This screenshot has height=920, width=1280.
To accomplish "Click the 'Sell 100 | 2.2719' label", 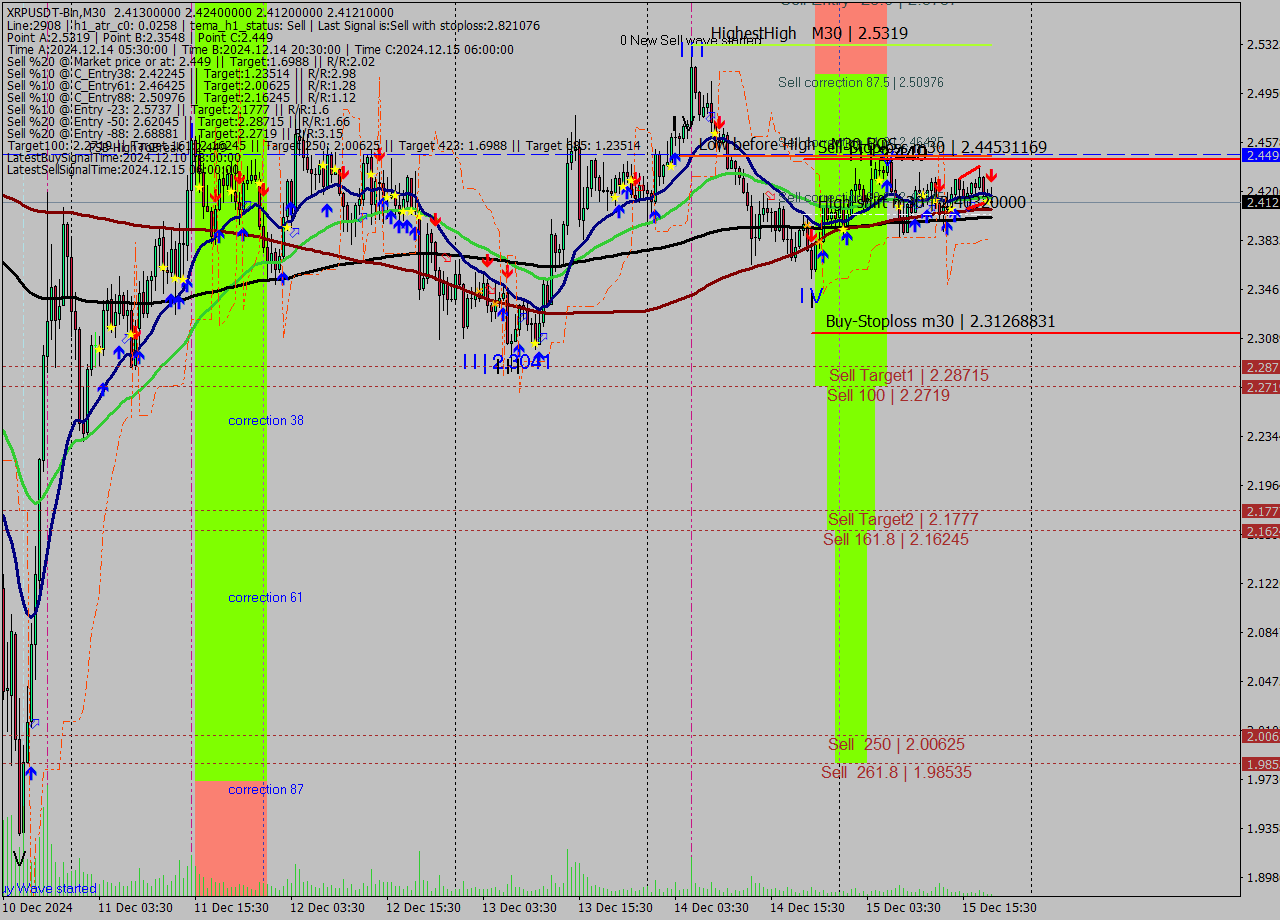I will [888, 395].
